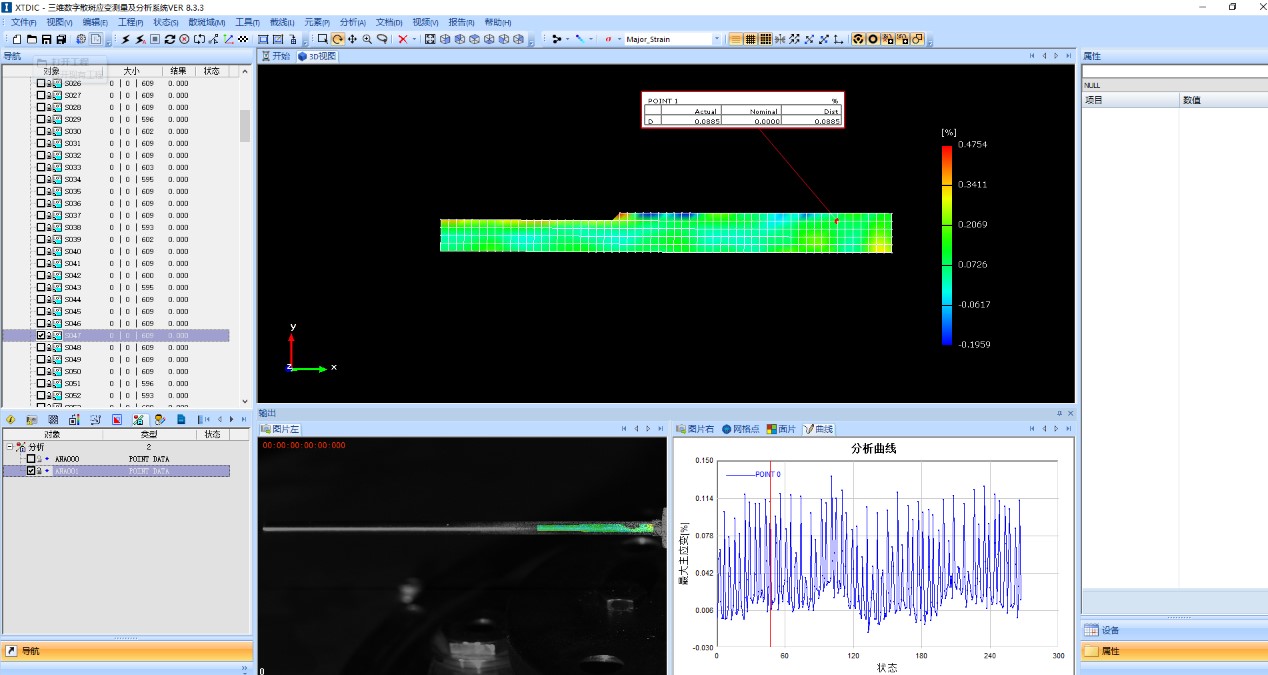Collapse the 分析 tree node
1268x675 pixels.
[9, 447]
